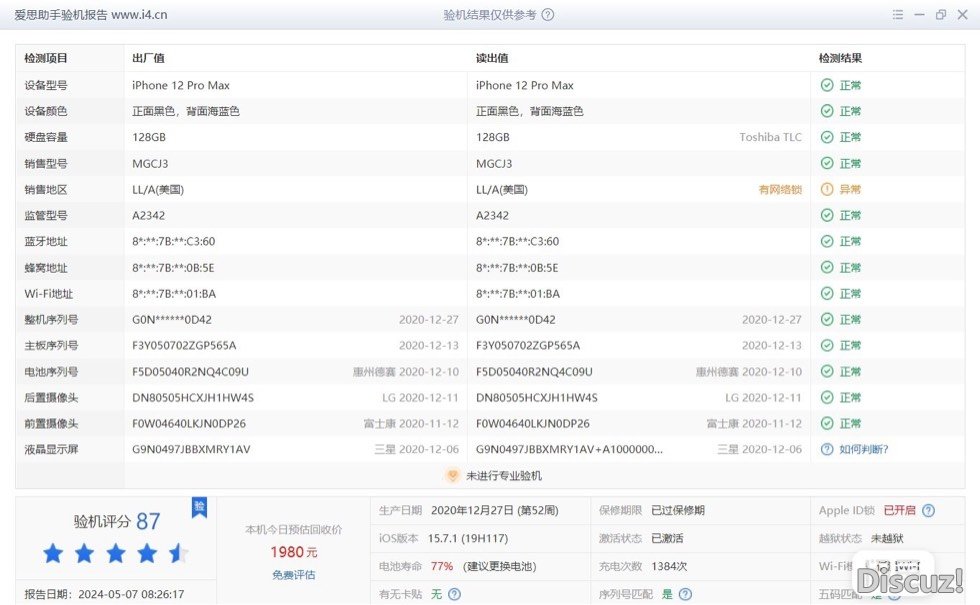Click the 蓝牙地址 row label

(x=46, y=241)
